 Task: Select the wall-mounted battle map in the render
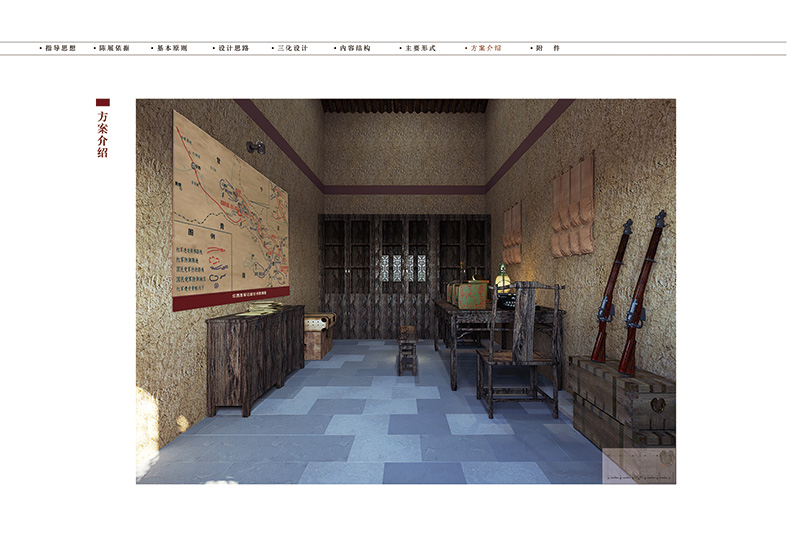point(229,213)
